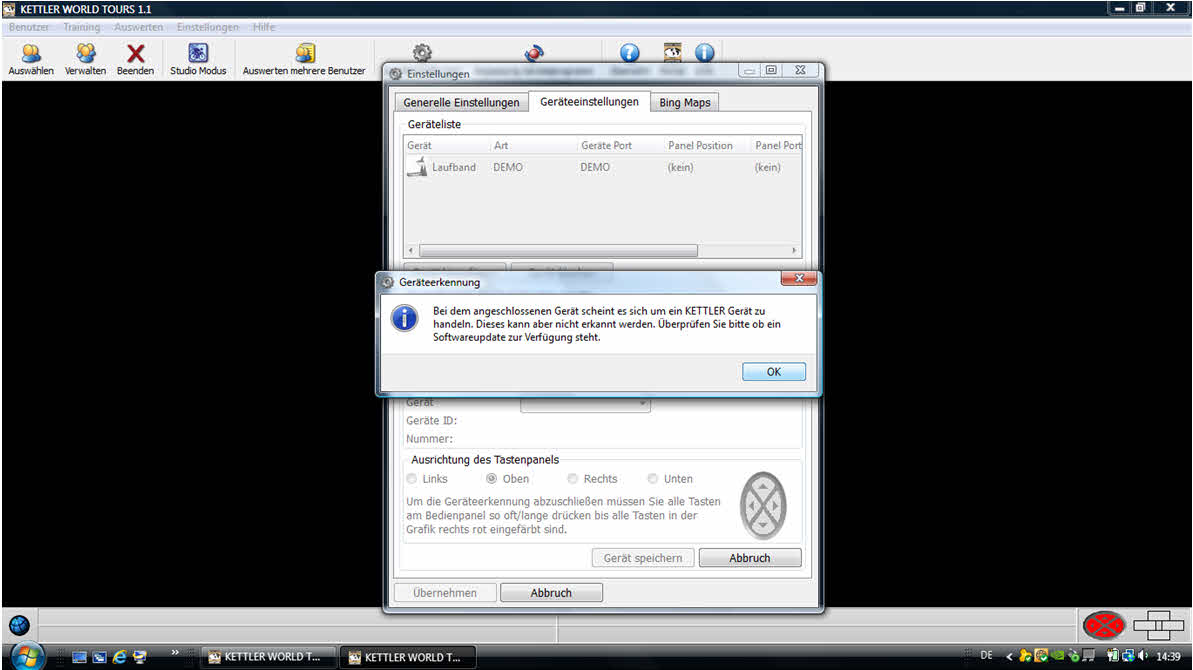This screenshot has height=670, width=1193.
Task: Switch to first KETTLER WORLD T... taskbar button
Action: coord(267,657)
